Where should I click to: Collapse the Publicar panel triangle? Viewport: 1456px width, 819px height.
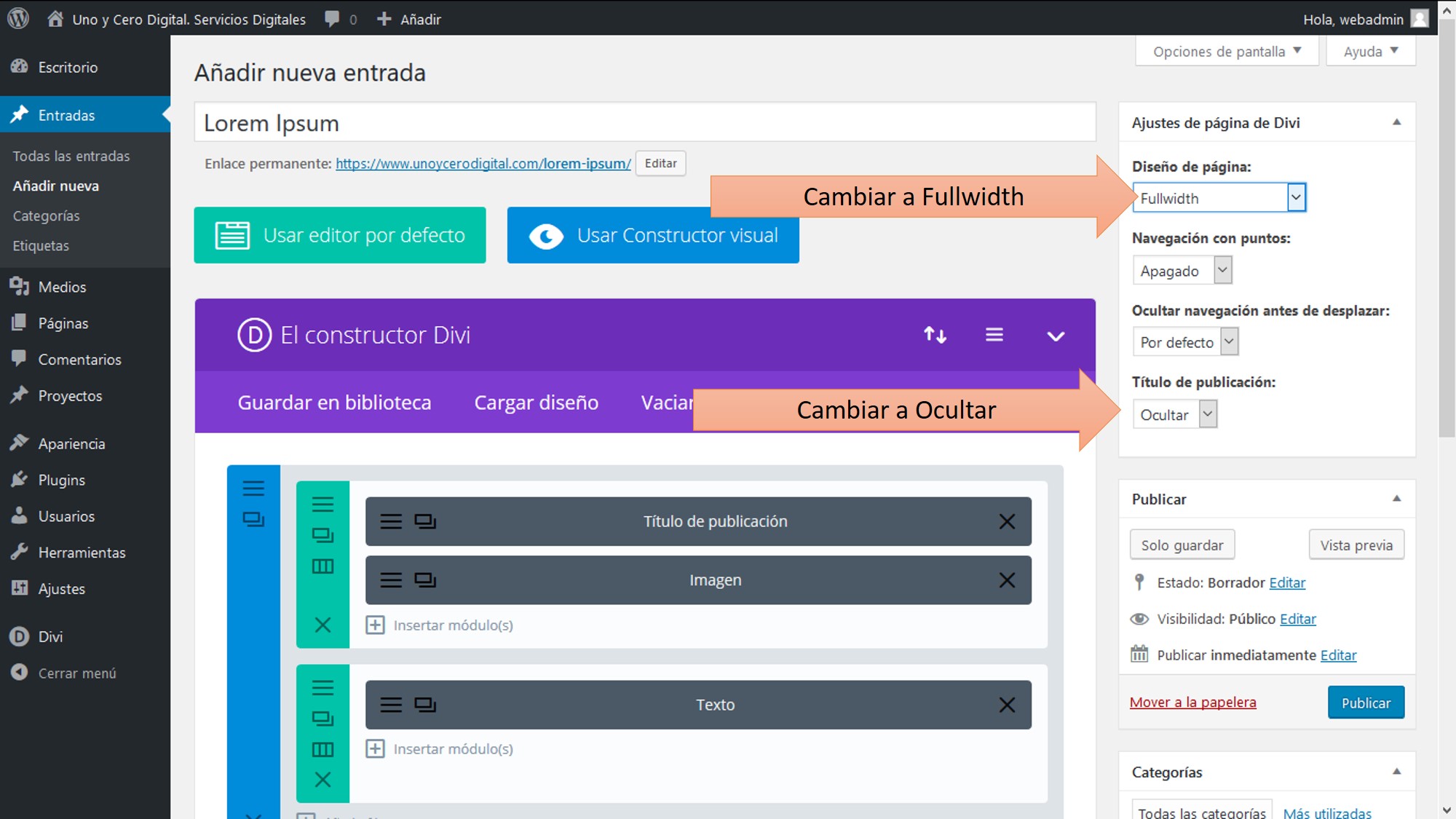tap(1396, 499)
